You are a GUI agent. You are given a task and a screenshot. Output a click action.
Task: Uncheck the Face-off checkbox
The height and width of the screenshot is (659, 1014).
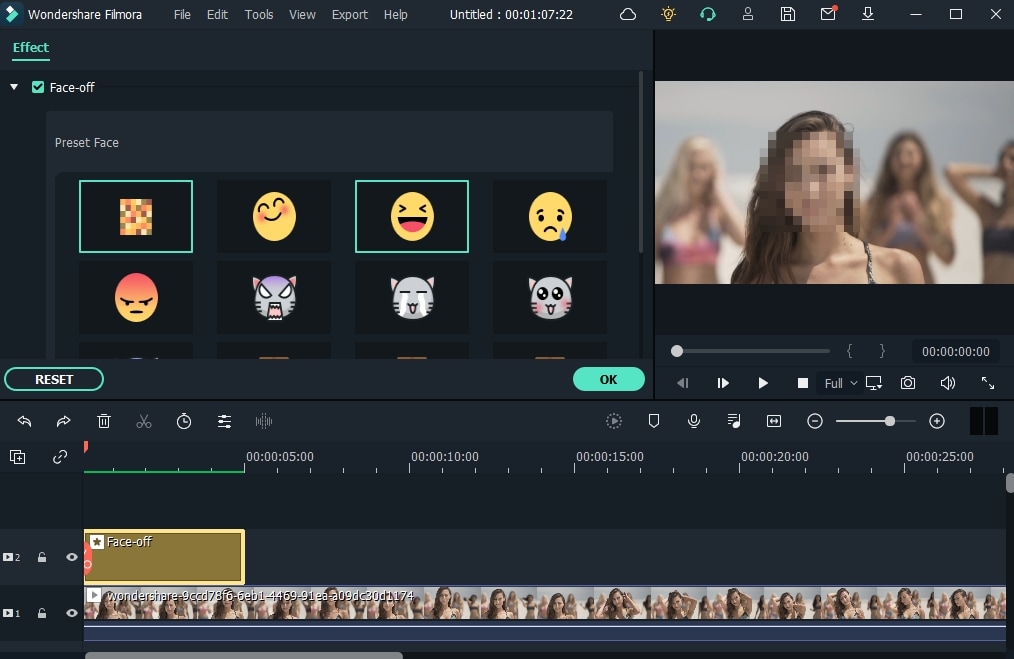(38, 87)
